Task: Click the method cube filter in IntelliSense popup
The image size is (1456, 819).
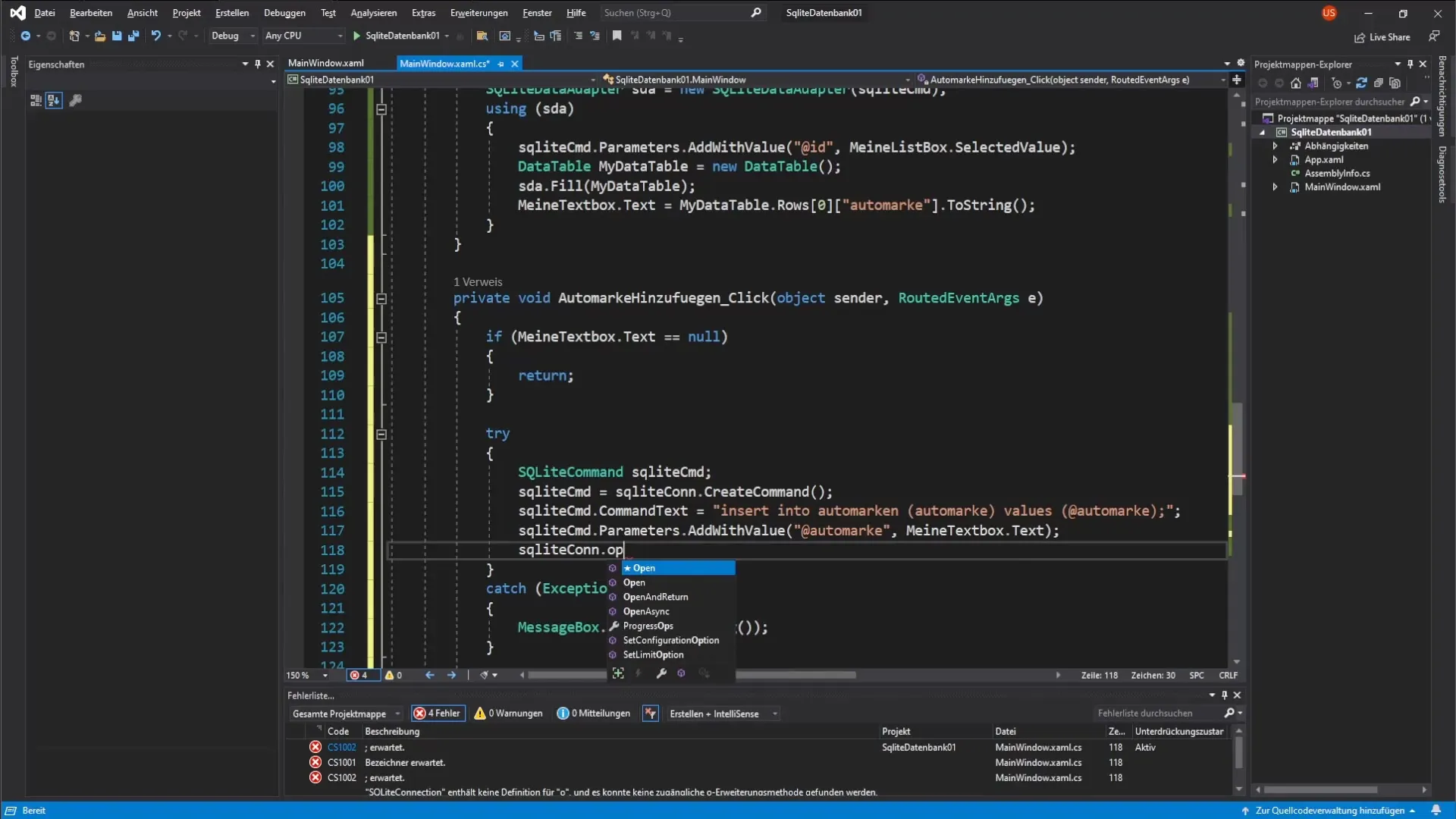Action: 681,673
